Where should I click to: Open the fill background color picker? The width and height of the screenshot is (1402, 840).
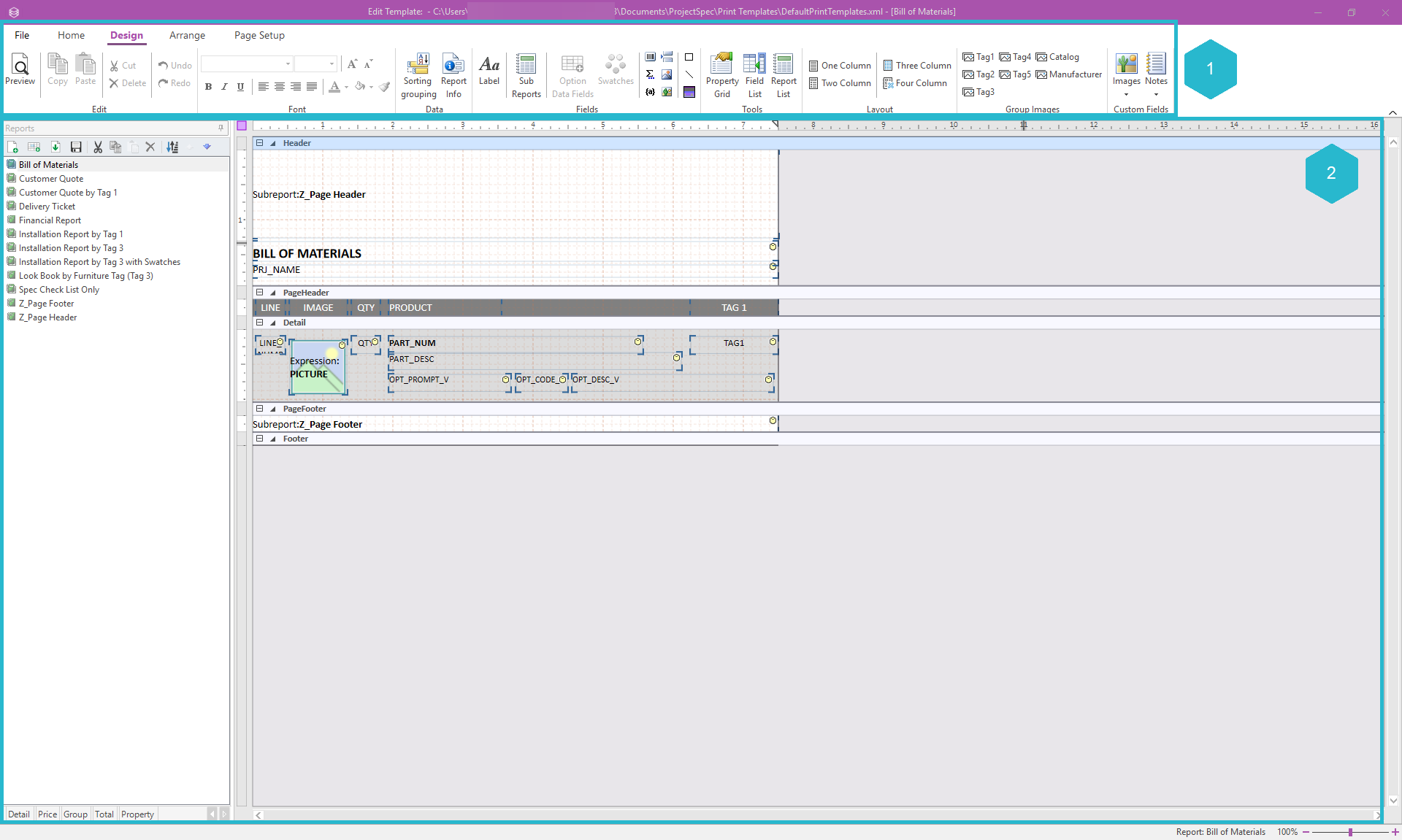[x=371, y=87]
